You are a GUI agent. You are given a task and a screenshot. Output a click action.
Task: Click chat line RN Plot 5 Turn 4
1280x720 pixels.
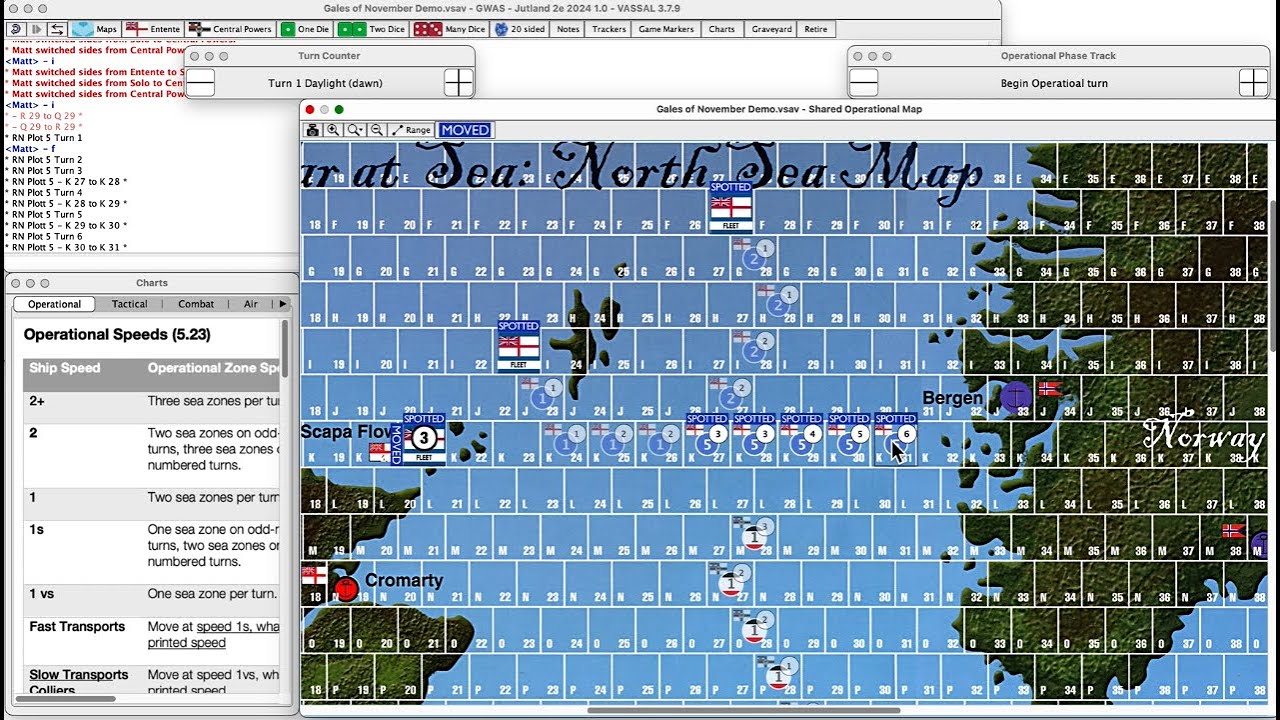click(x=46, y=192)
